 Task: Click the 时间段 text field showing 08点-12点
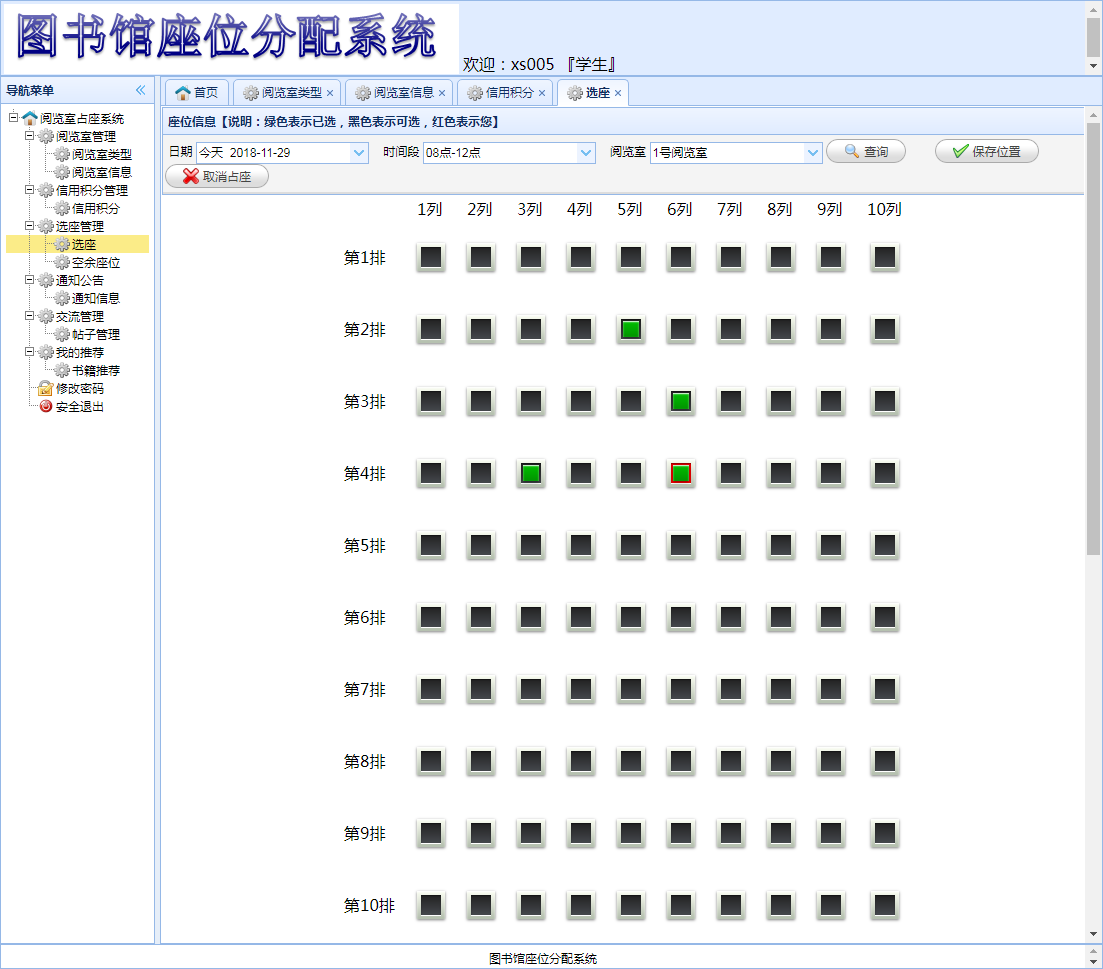pyautogui.click(x=500, y=153)
